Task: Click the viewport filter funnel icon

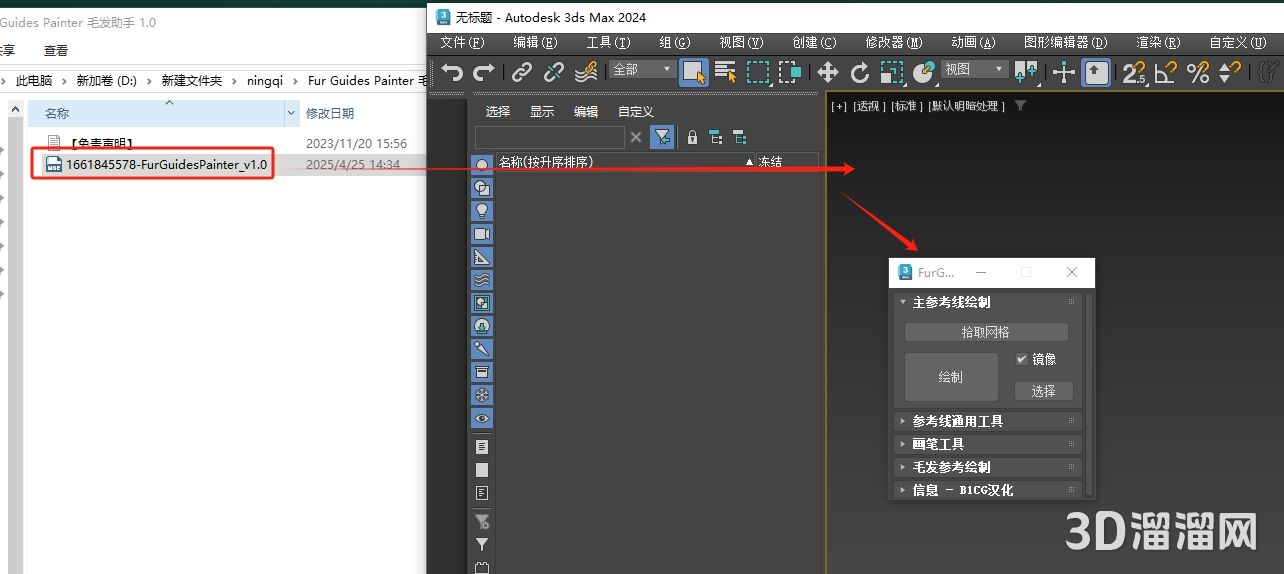Action: click(x=1020, y=105)
